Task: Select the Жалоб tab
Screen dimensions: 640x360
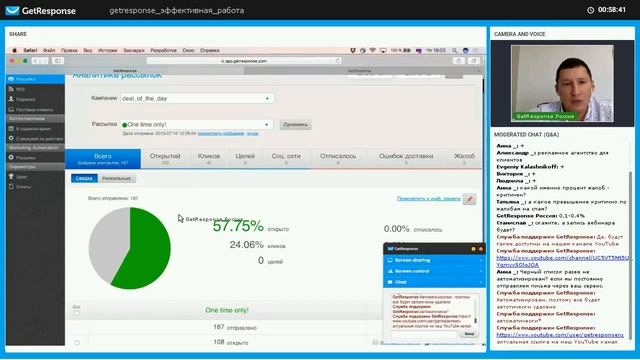Action: click(x=464, y=158)
